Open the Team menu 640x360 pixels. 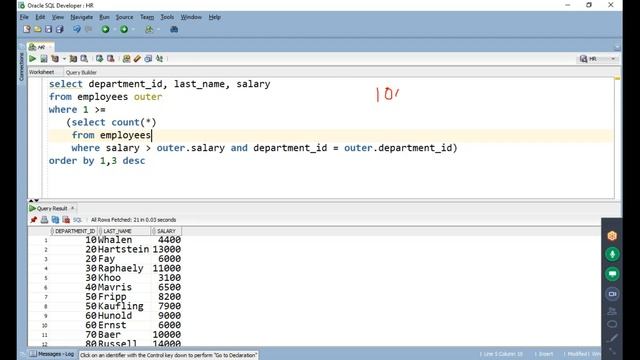tap(147, 17)
